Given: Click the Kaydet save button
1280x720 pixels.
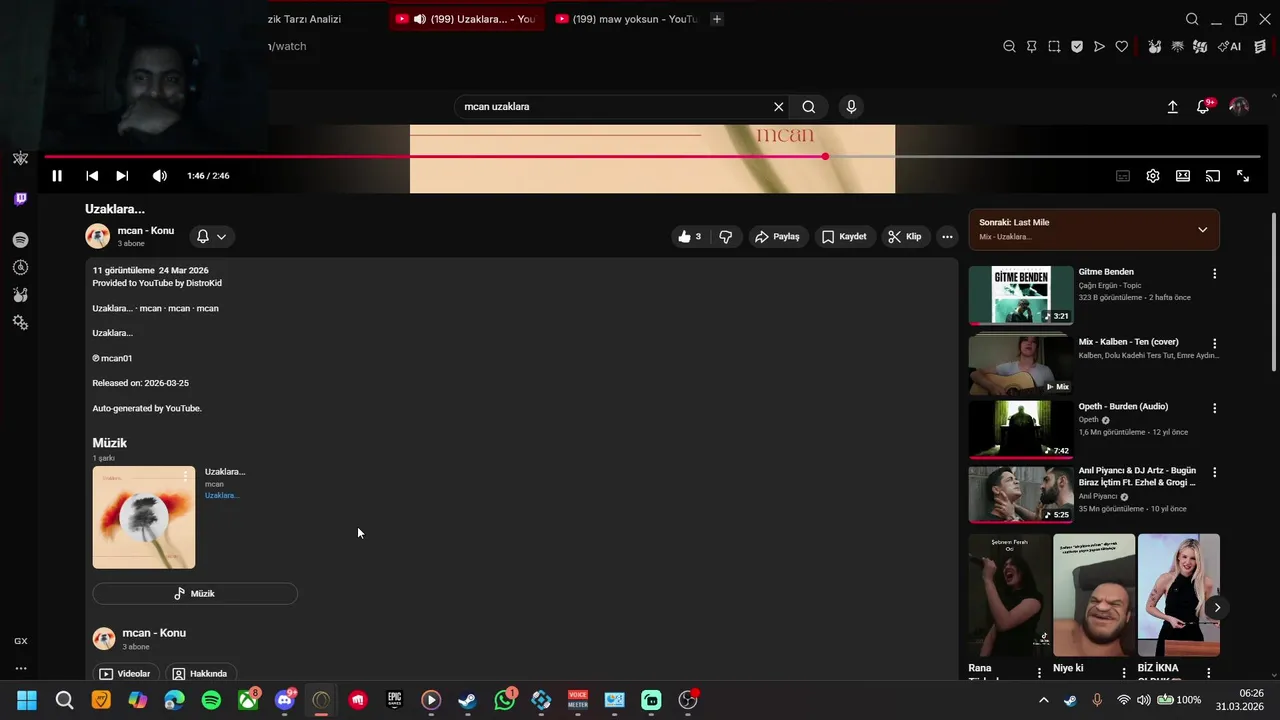Looking at the screenshot, I should (x=844, y=237).
